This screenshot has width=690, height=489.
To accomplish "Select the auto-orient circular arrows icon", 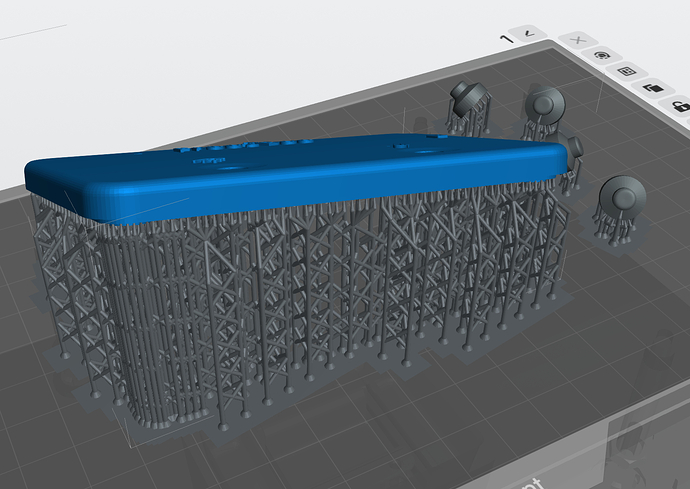I will [602, 55].
